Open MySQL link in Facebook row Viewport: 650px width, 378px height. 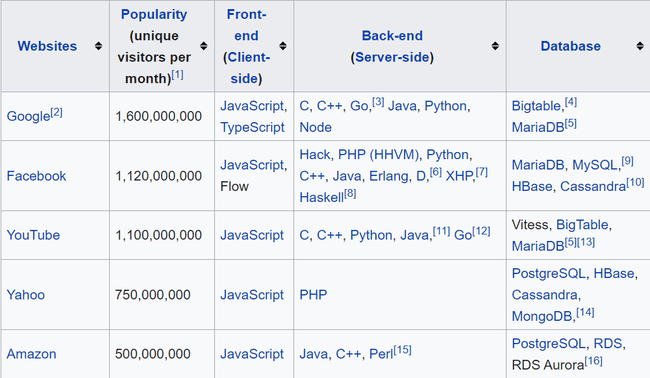tap(595, 165)
